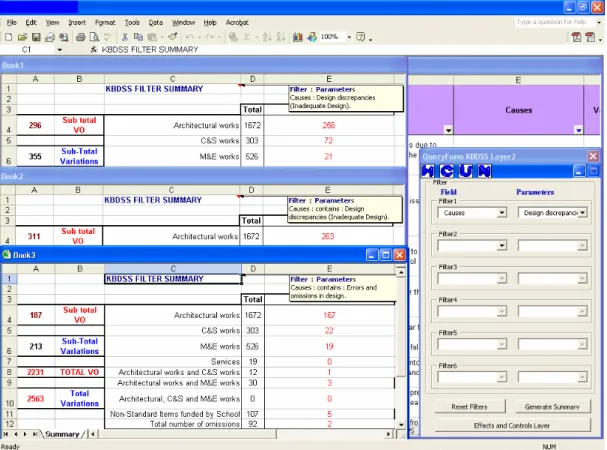This screenshot has width=607, height=450.
Task: Click the 2563 Total Variations value cell
Action: point(36,398)
